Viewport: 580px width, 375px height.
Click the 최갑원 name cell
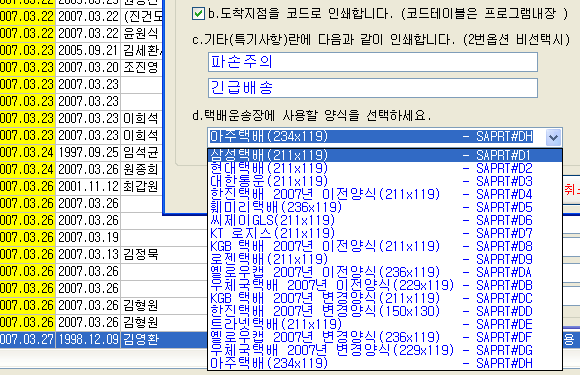[x=141, y=186]
